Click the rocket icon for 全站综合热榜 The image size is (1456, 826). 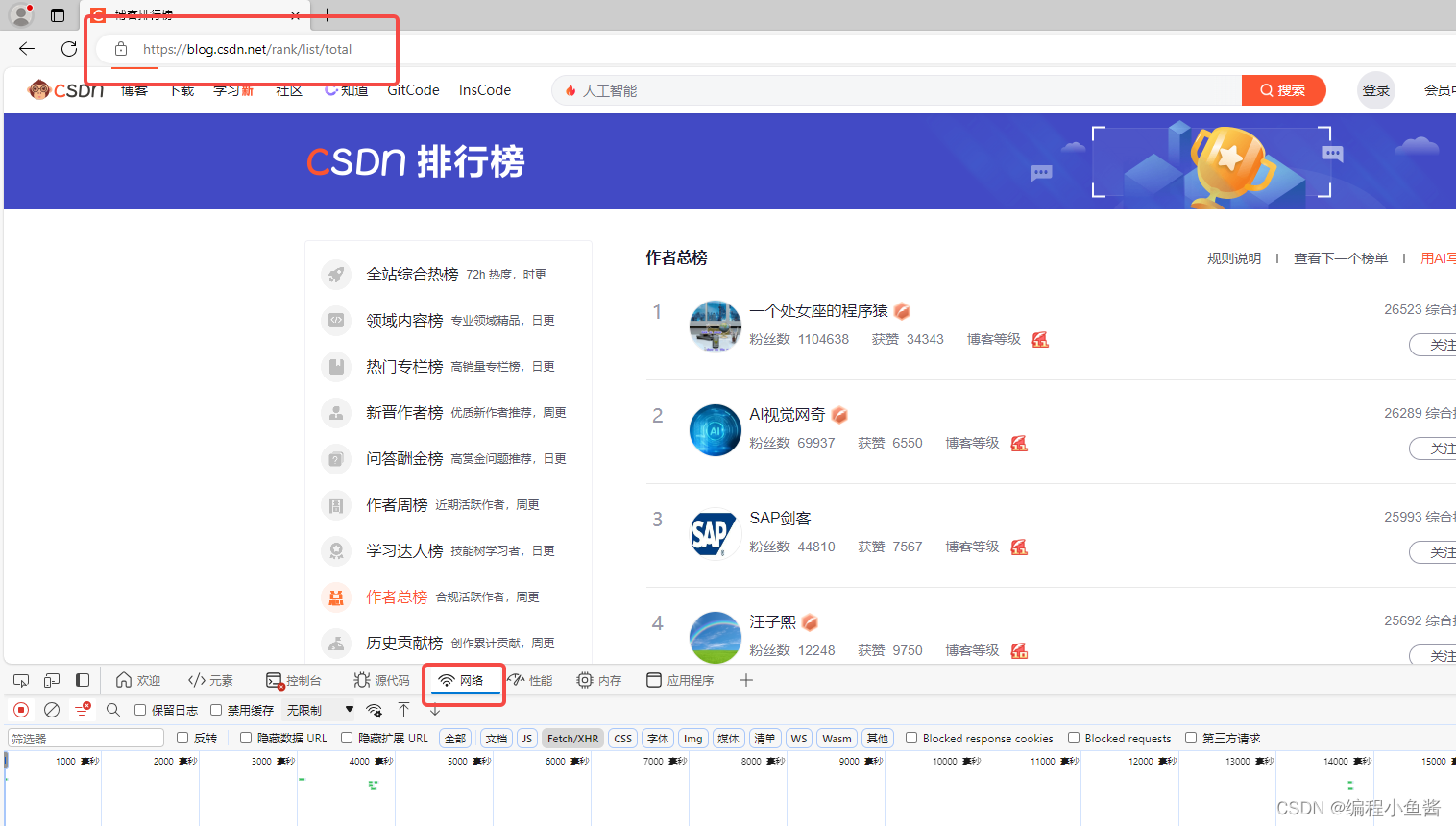coord(336,275)
